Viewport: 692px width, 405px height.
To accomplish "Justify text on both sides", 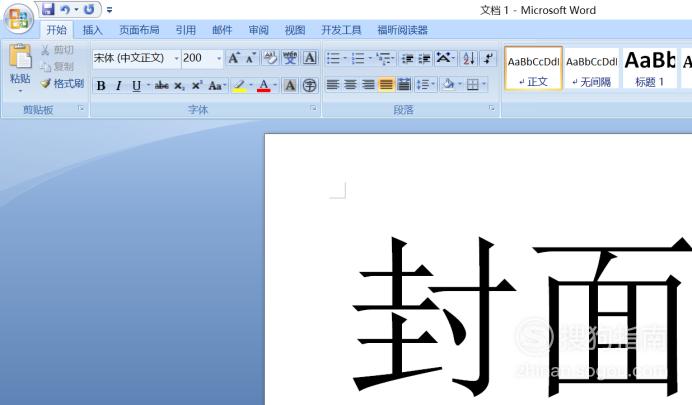I will tap(386, 84).
